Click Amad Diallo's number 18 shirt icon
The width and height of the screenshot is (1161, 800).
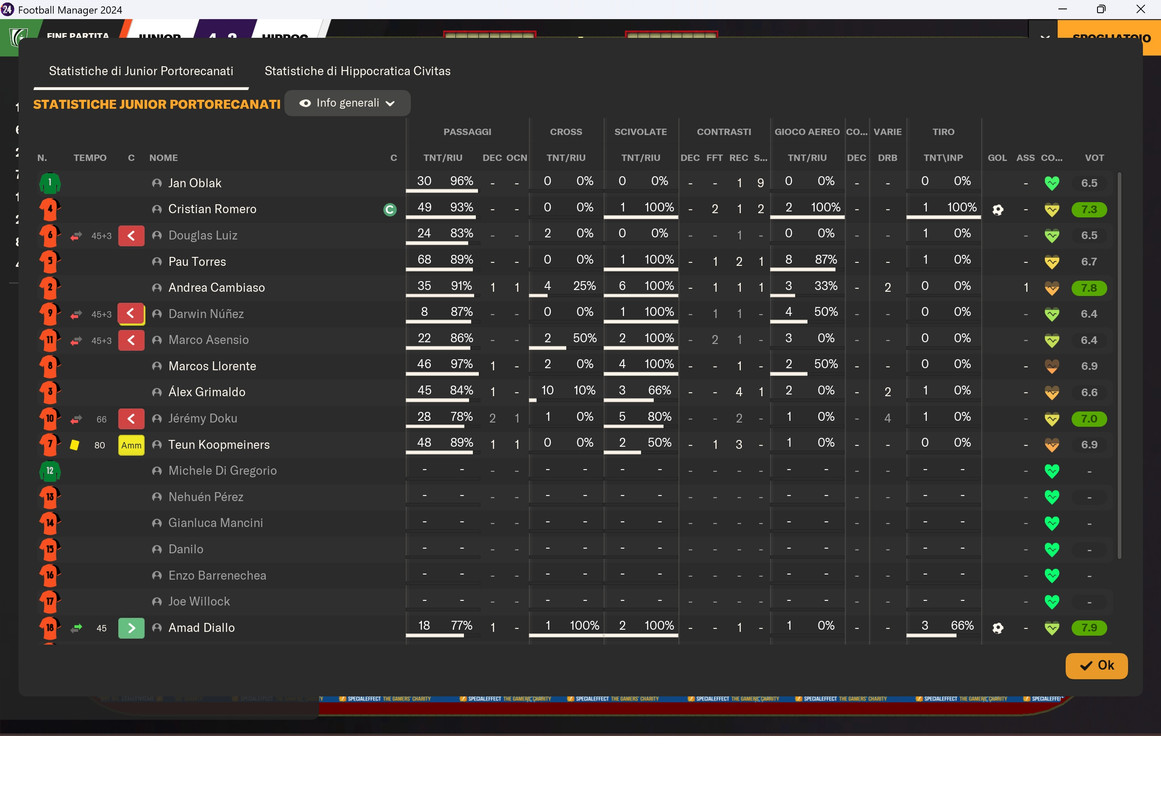pyautogui.click(x=50, y=627)
